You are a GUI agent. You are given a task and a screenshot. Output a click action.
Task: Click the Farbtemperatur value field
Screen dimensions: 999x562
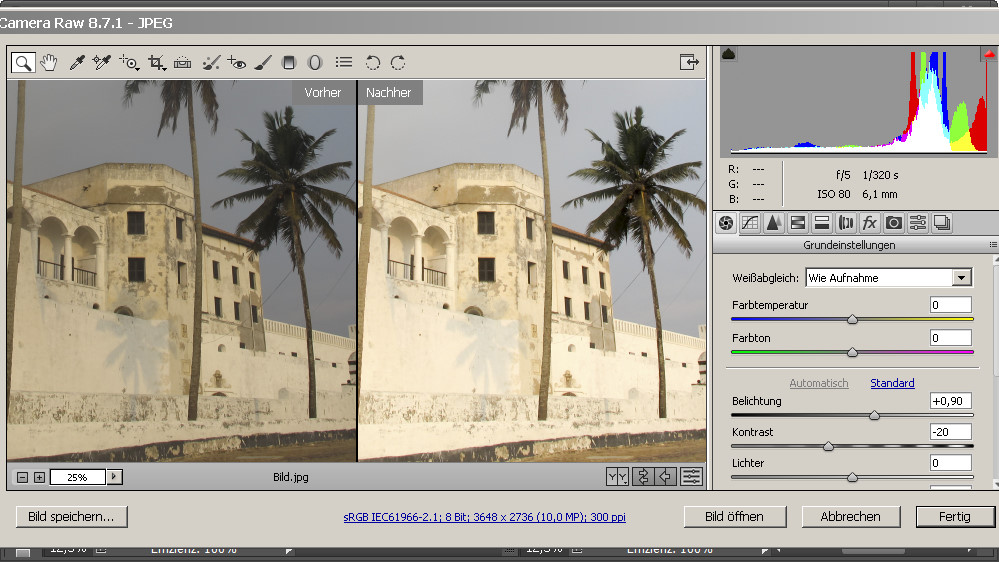coord(951,305)
